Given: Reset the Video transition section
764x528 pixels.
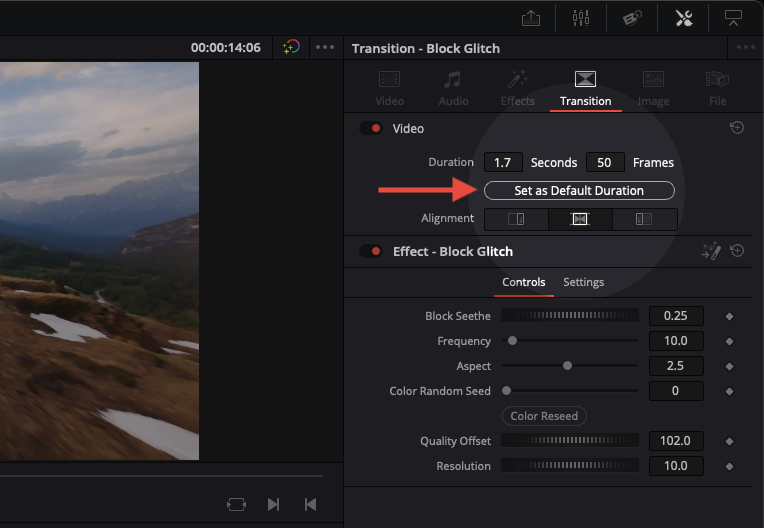Looking at the screenshot, I should pyautogui.click(x=737, y=128).
